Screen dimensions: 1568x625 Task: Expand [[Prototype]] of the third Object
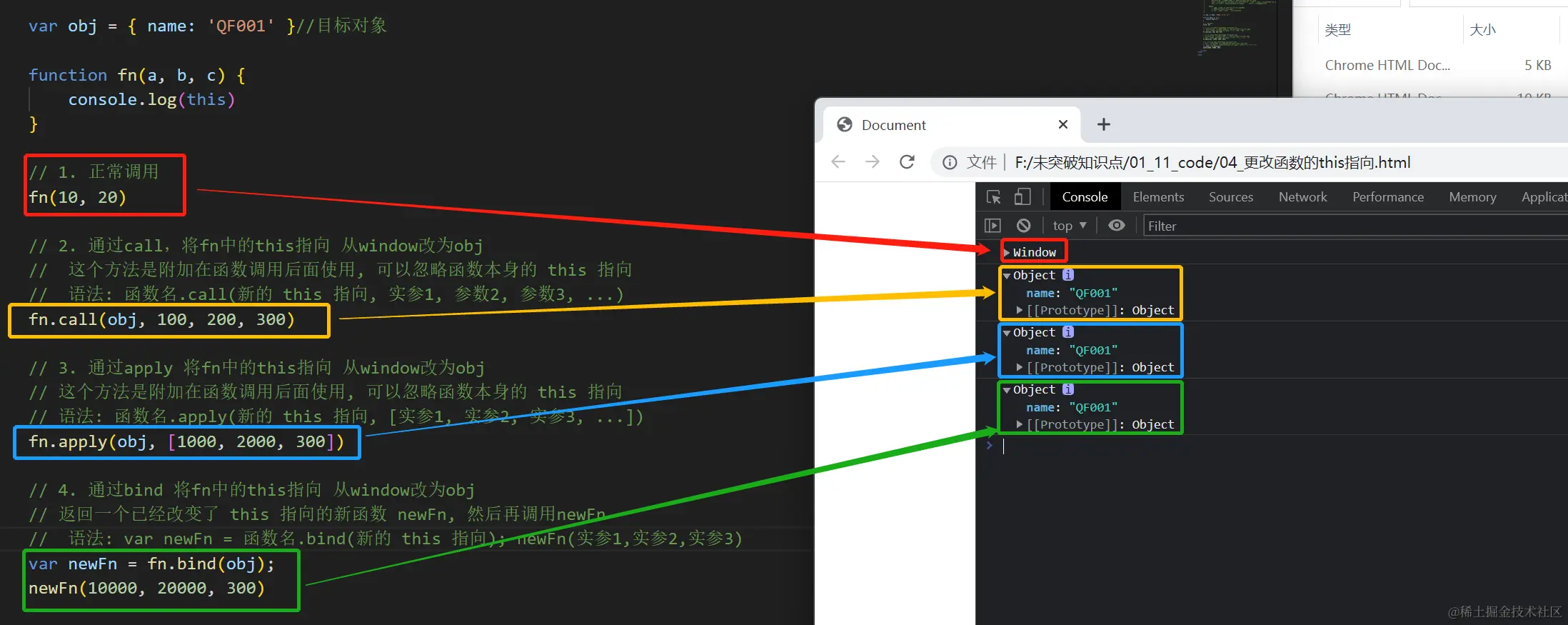pos(1020,424)
